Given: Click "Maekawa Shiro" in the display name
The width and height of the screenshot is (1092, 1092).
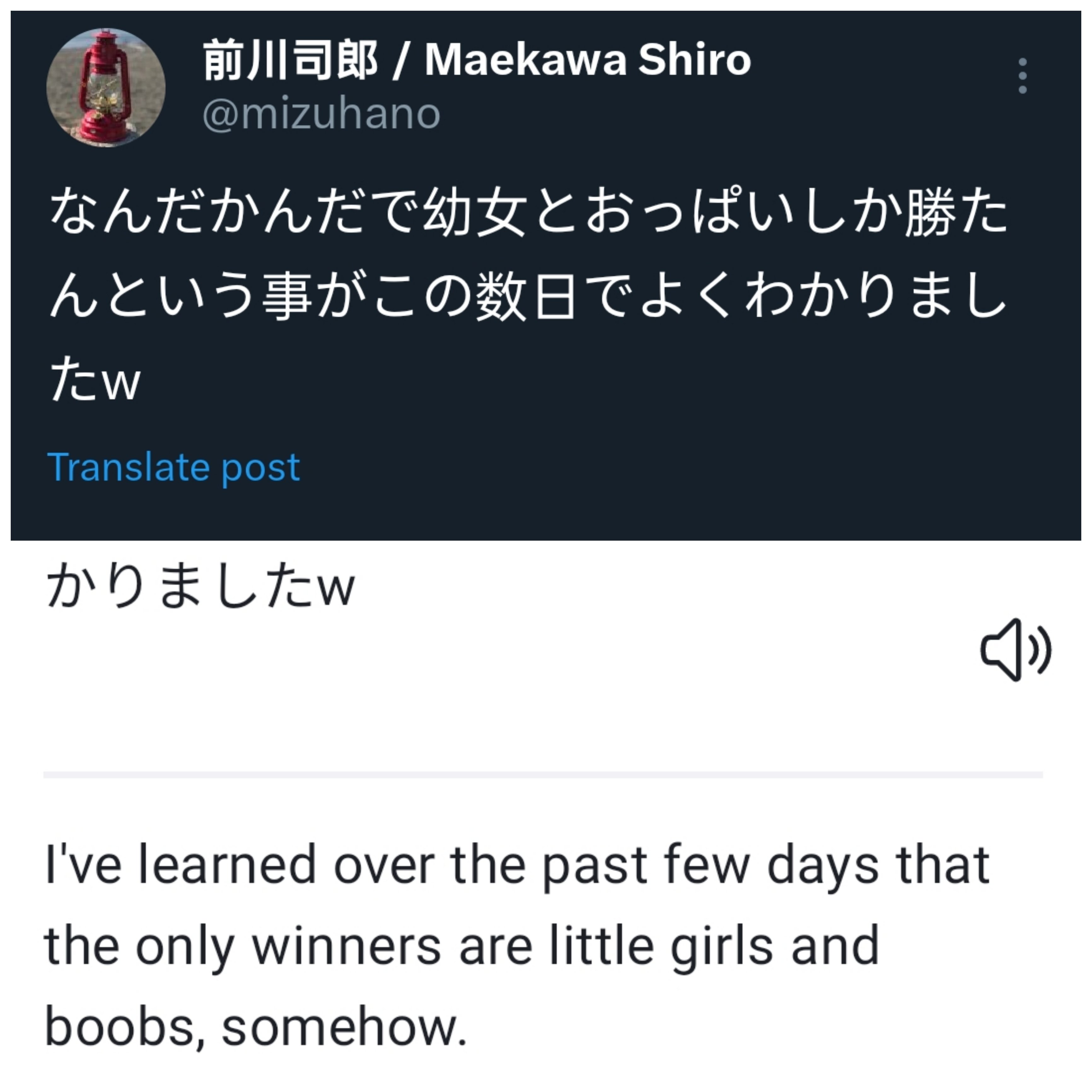Looking at the screenshot, I should 588,60.
